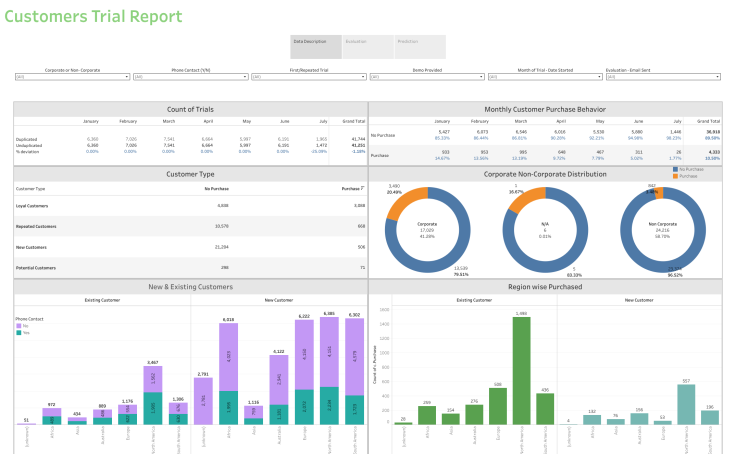Screen dimensions: 736x454
Task: Click the purple bar totaling 2,791
Action: [203, 401]
